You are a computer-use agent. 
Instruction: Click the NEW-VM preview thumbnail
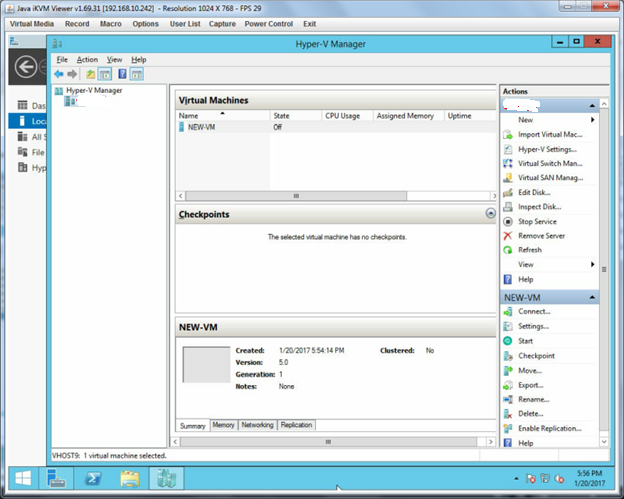click(x=206, y=365)
